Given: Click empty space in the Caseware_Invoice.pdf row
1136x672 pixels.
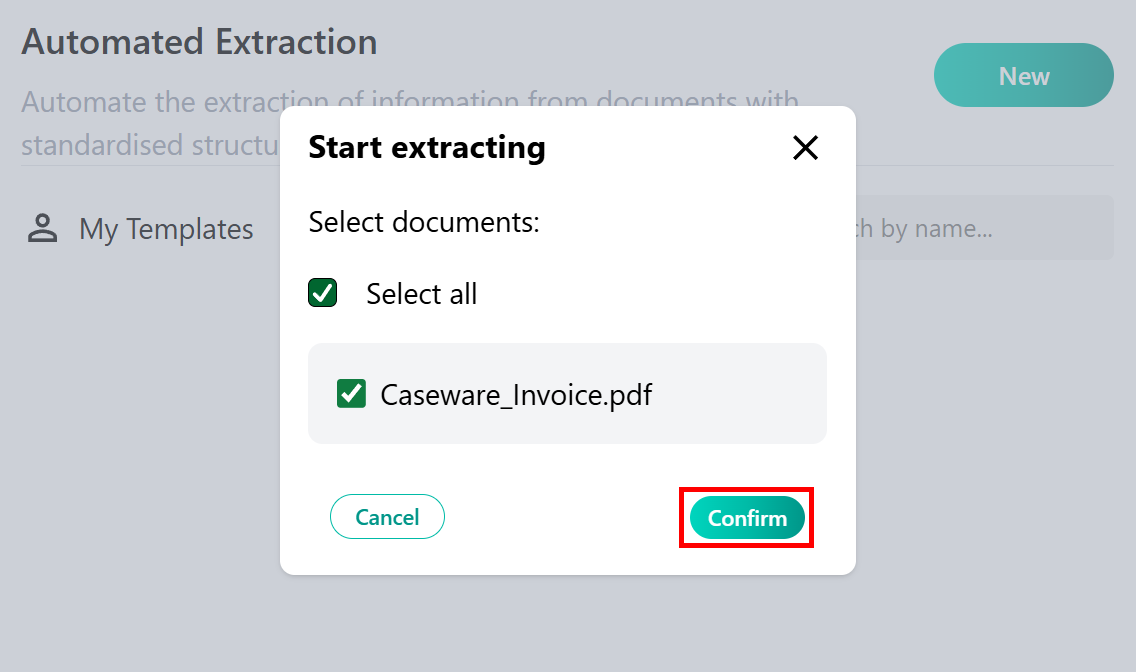Looking at the screenshot, I should tap(740, 394).
